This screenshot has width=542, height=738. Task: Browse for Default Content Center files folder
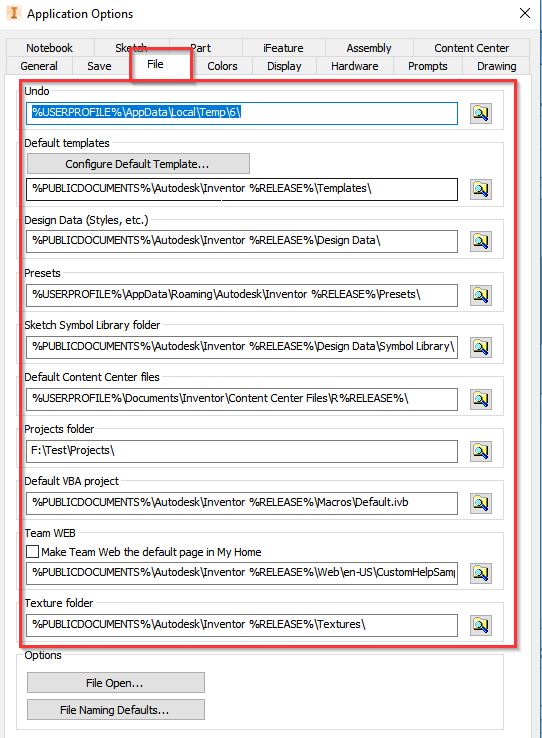click(x=481, y=399)
